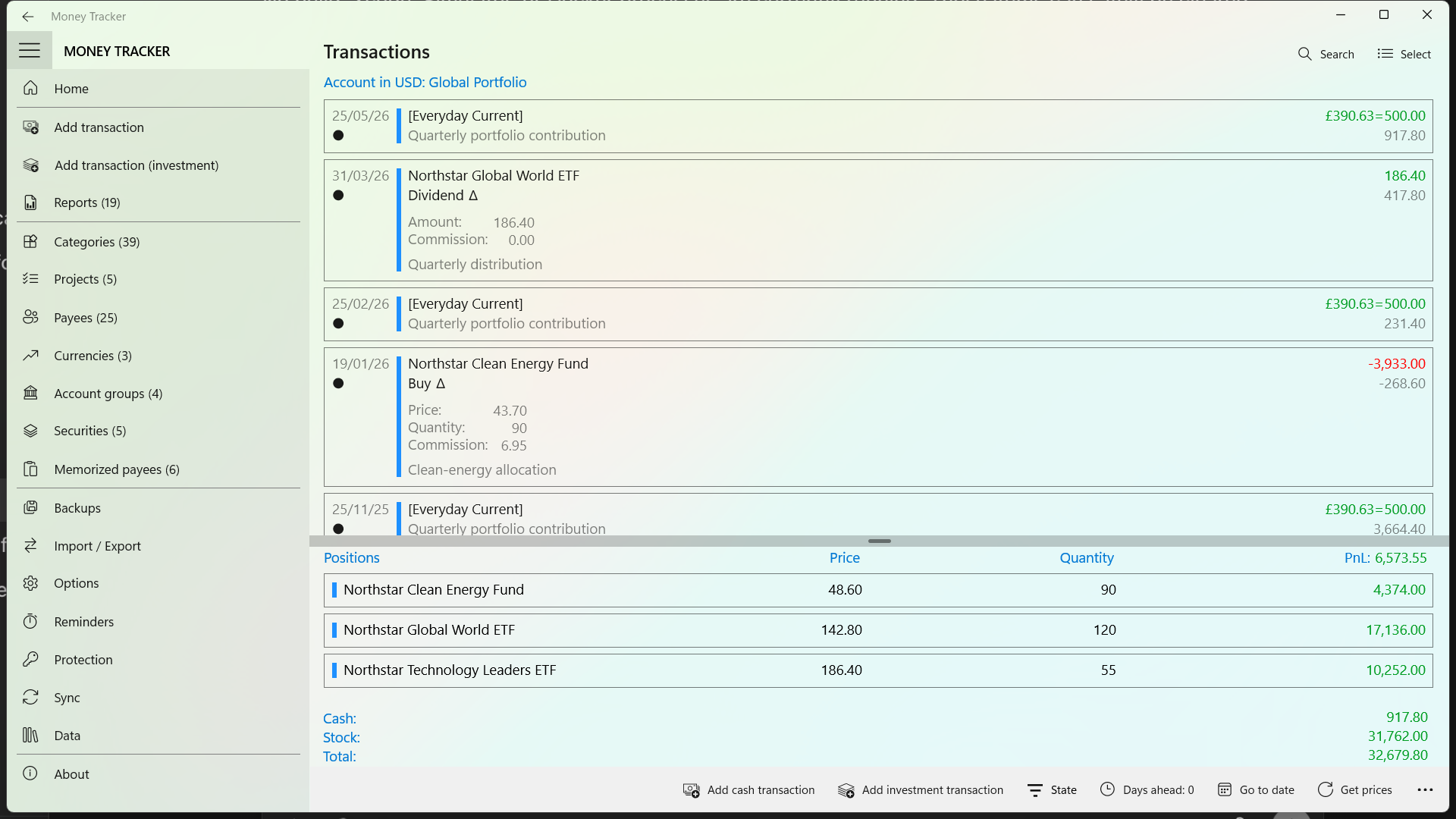Open the State filter
Screen dimensions: 1456x819
[x=1052, y=789]
